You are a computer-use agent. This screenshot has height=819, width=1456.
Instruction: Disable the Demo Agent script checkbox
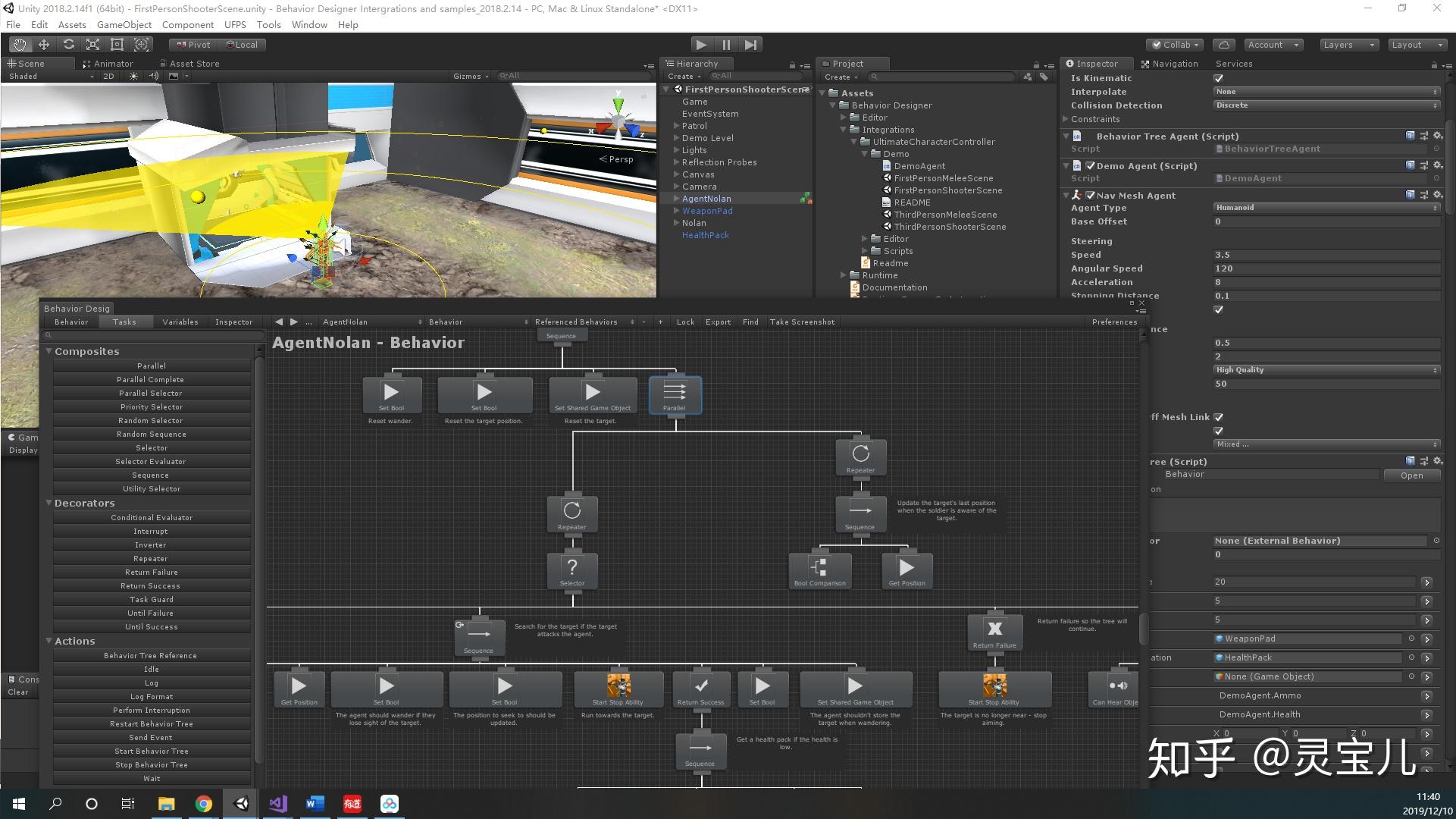(x=1090, y=166)
